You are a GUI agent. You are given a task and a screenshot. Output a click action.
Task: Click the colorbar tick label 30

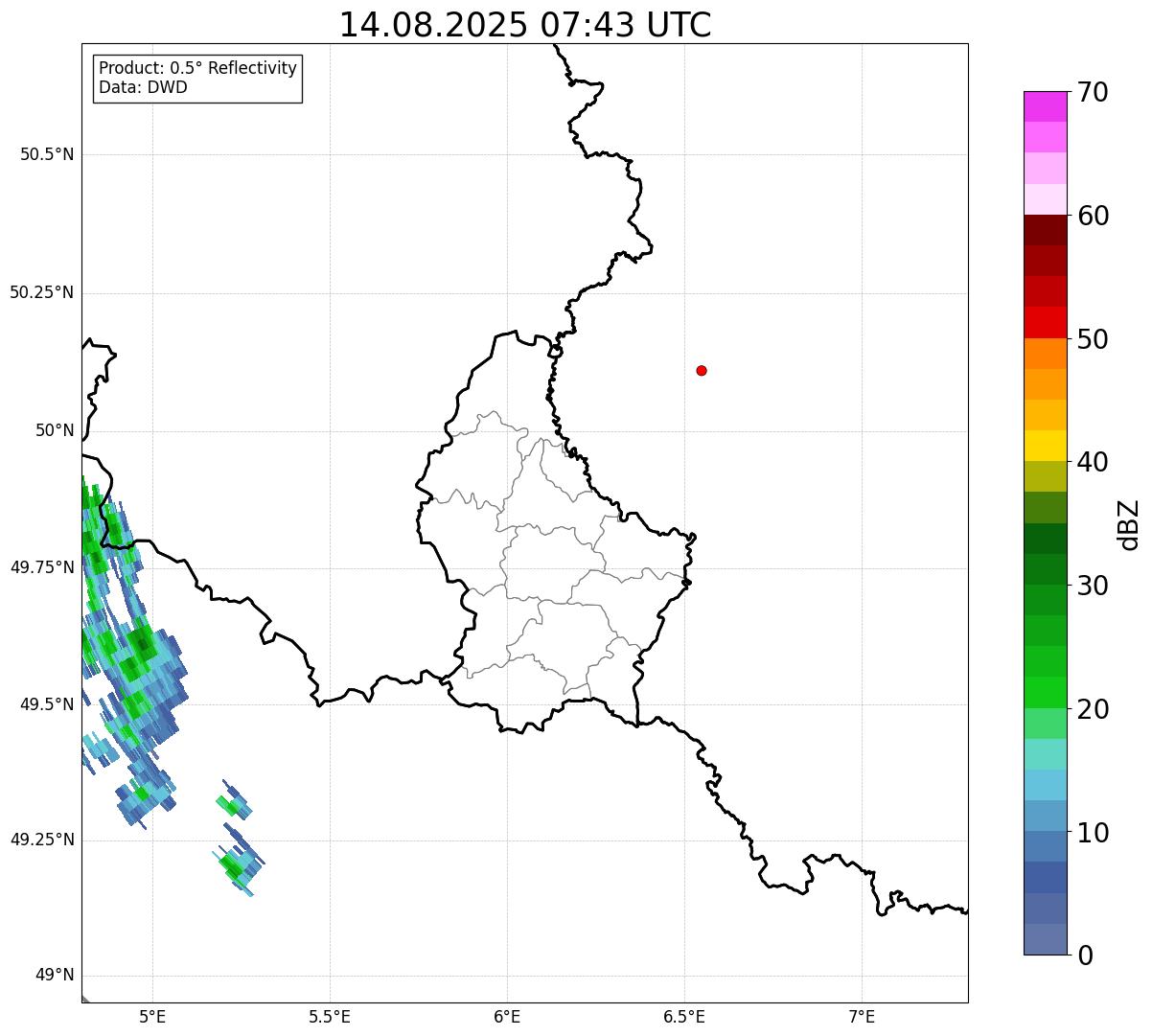point(1093,586)
